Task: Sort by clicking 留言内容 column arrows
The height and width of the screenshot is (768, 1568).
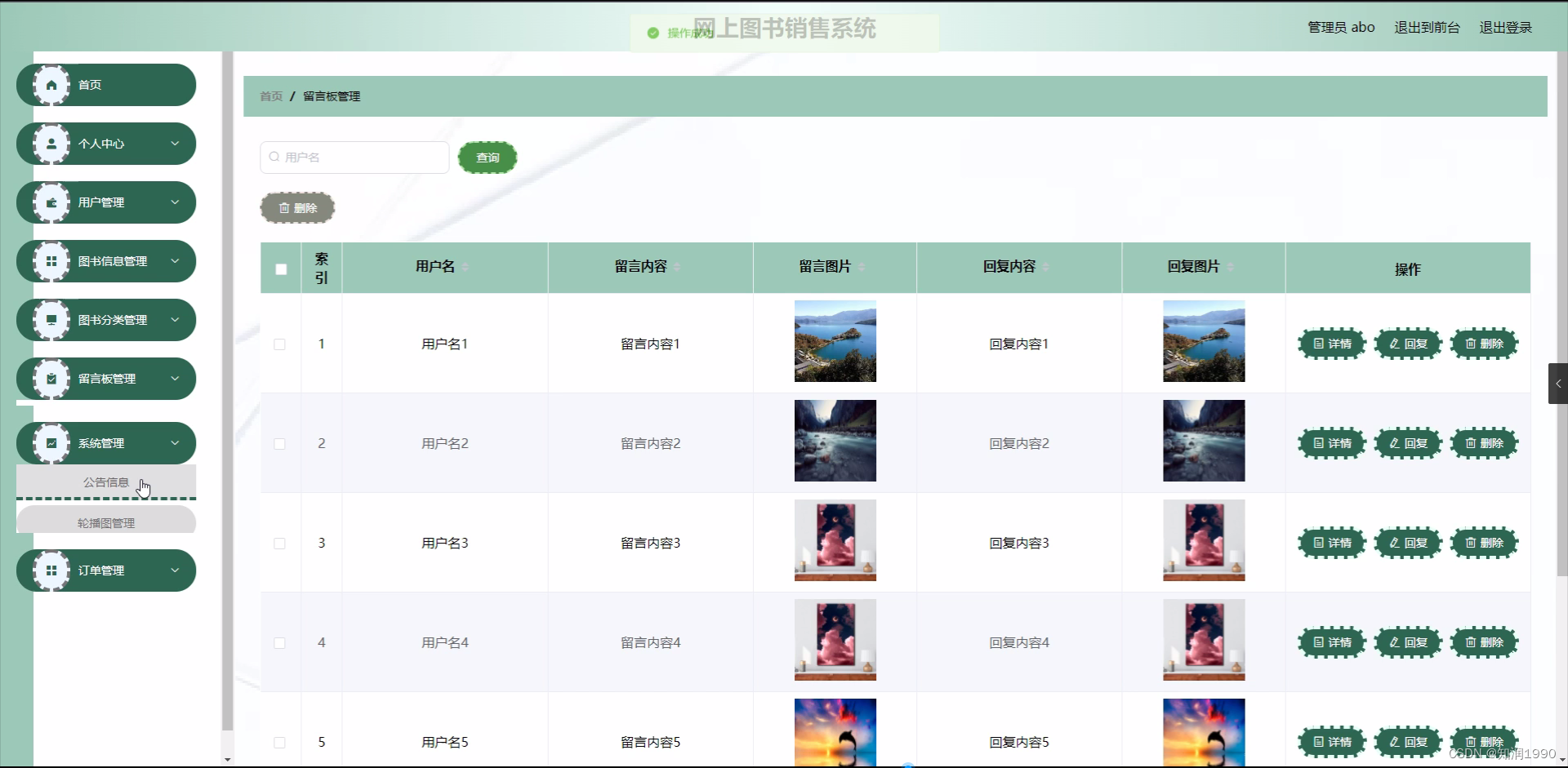Action: pyautogui.click(x=678, y=267)
